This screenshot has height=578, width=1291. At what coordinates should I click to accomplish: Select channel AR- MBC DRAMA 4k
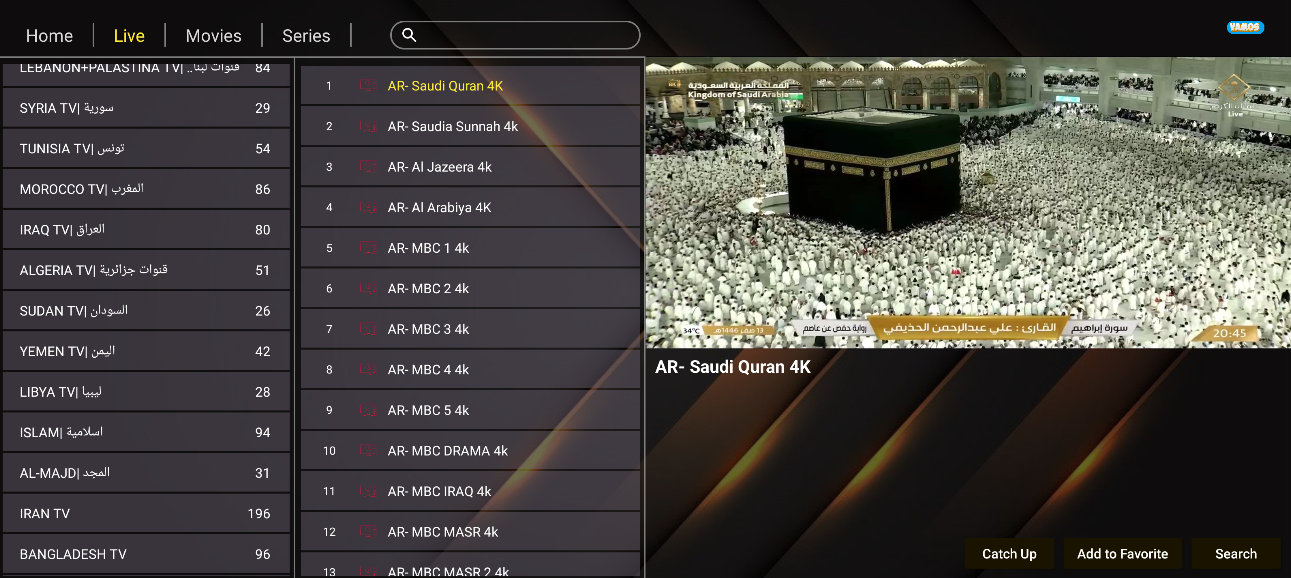(470, 451)
